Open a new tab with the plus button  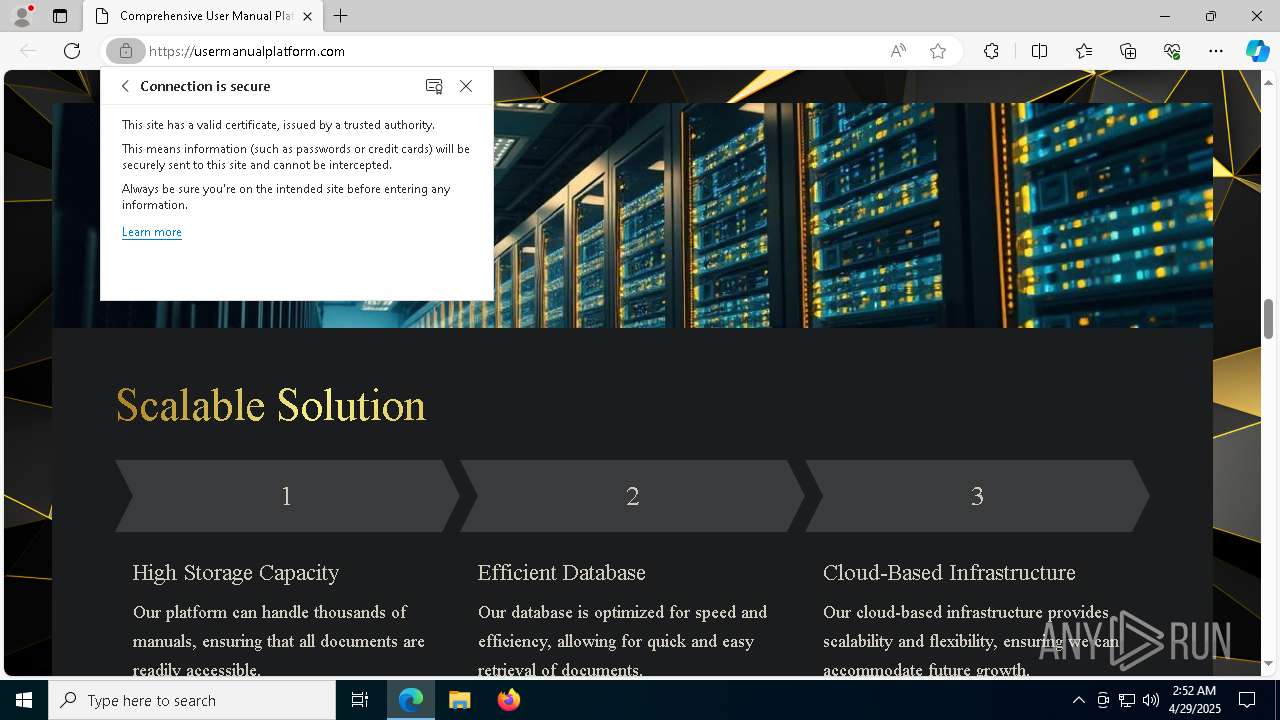340,16
